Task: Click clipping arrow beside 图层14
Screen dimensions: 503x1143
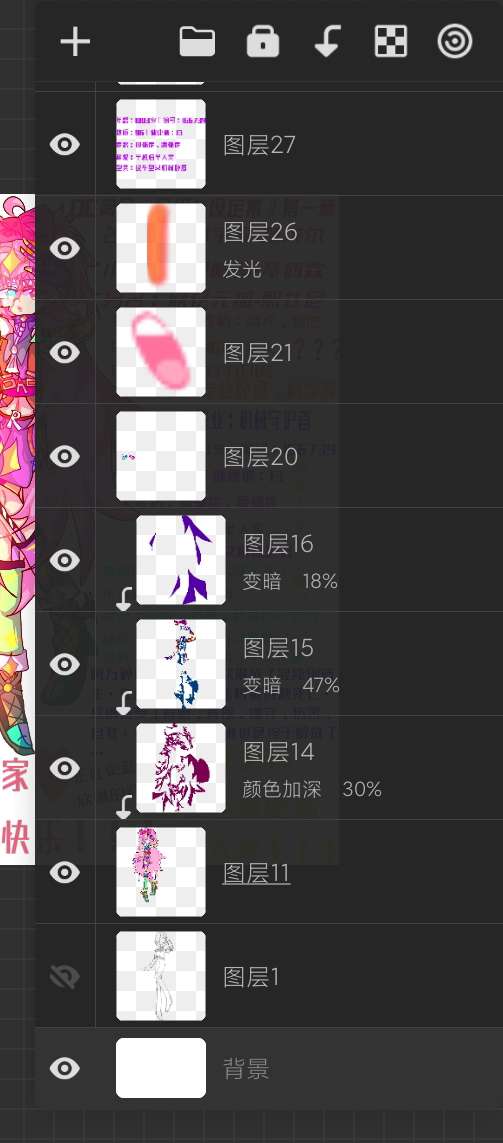Action: [124, 807]
